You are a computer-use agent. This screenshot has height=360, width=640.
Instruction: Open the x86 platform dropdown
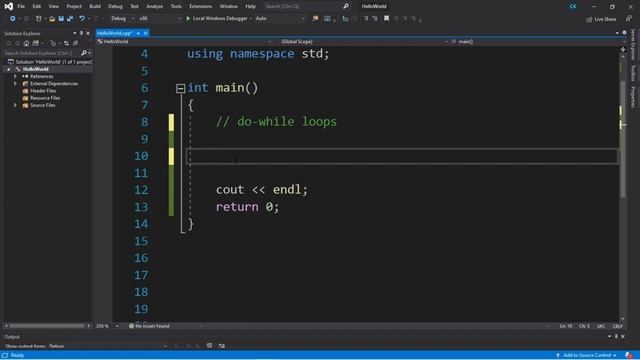[x=160, y=18]
